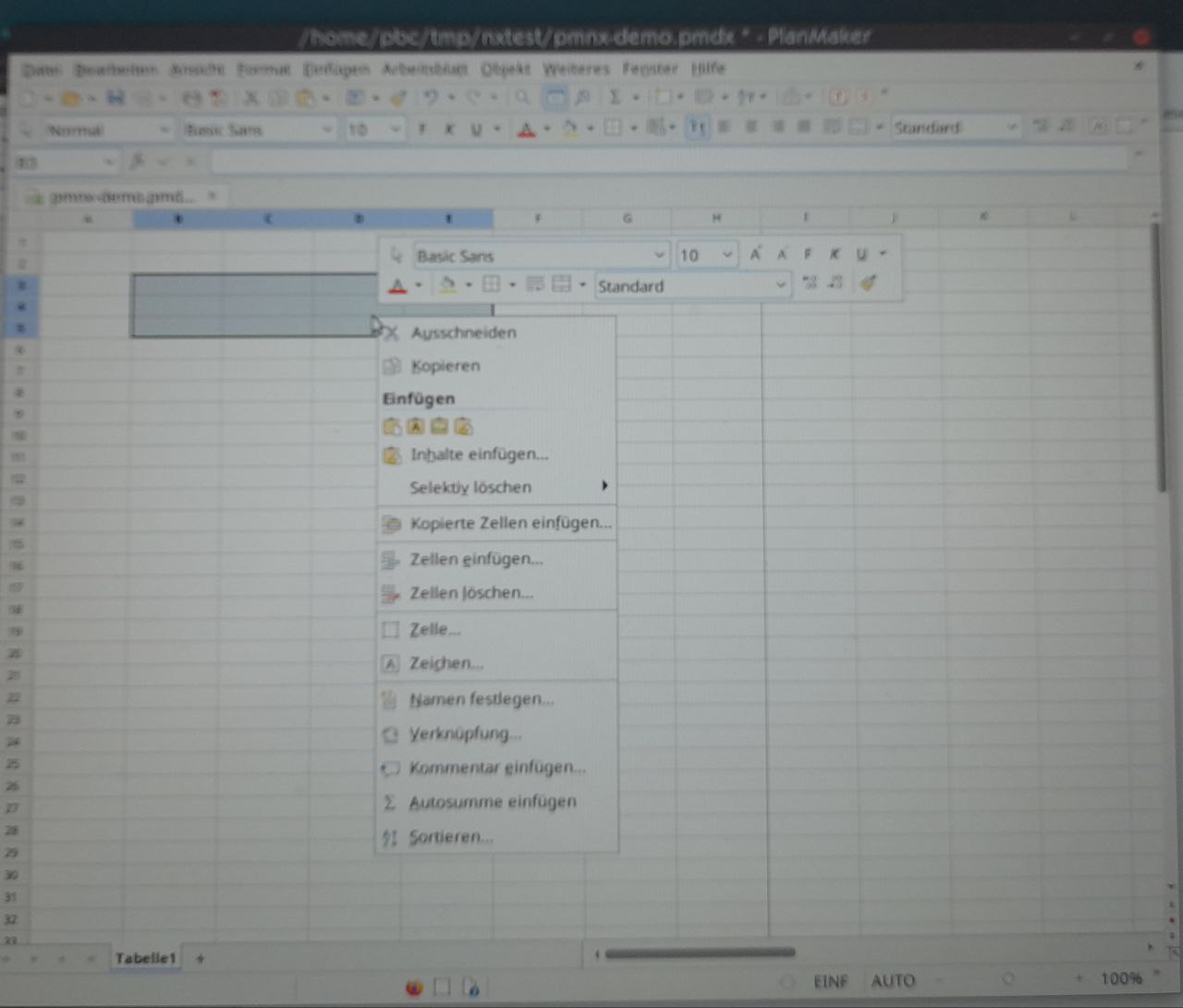1183x1008 pixels.
Task: Click merge cells icon in mini toolbar
Action: point(561,285)
